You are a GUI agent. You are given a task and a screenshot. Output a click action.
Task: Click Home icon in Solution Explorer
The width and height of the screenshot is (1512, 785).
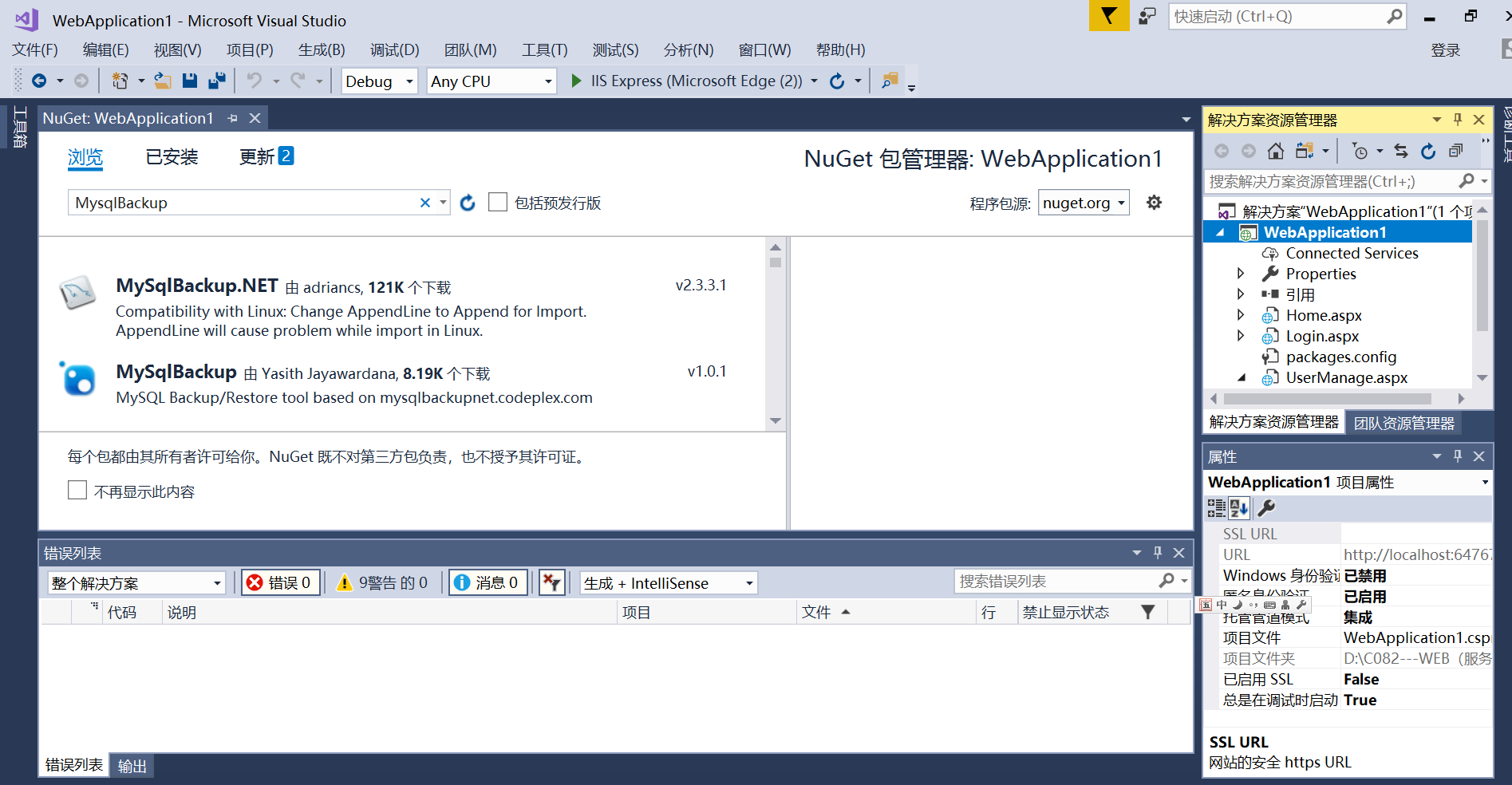(x=1276, y=151)
